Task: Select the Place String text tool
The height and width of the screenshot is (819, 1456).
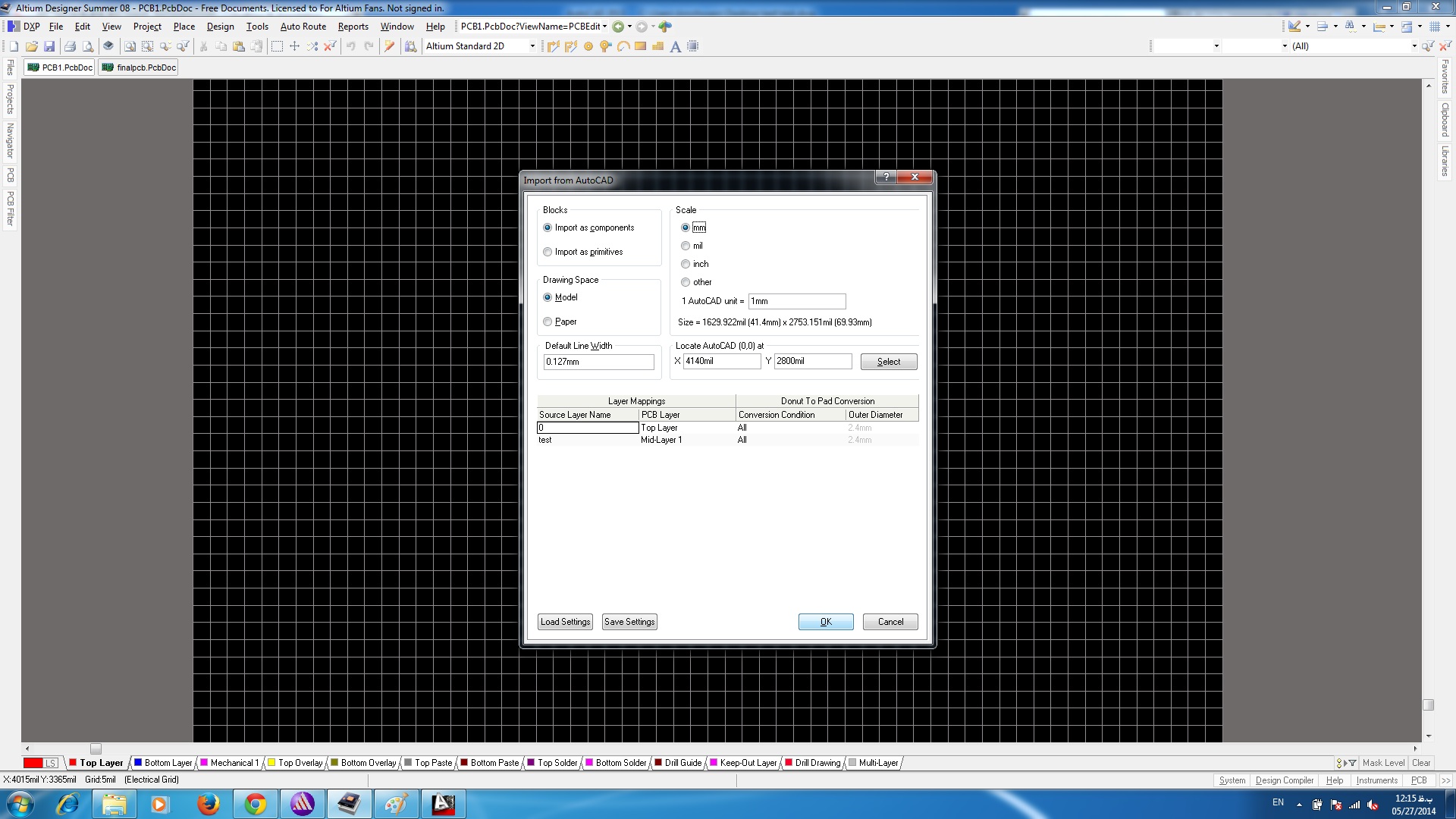Action: 675,46
